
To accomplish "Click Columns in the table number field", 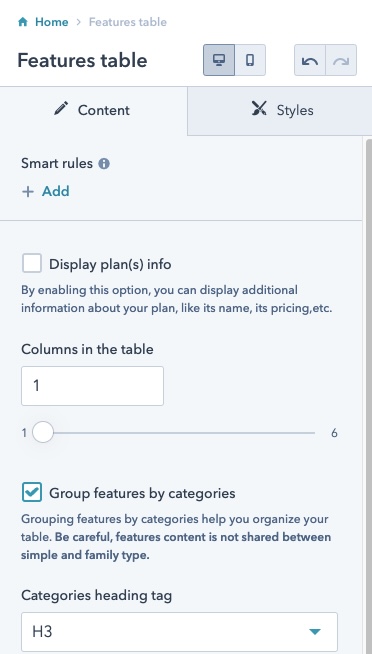I will click(x=92, y=386).
